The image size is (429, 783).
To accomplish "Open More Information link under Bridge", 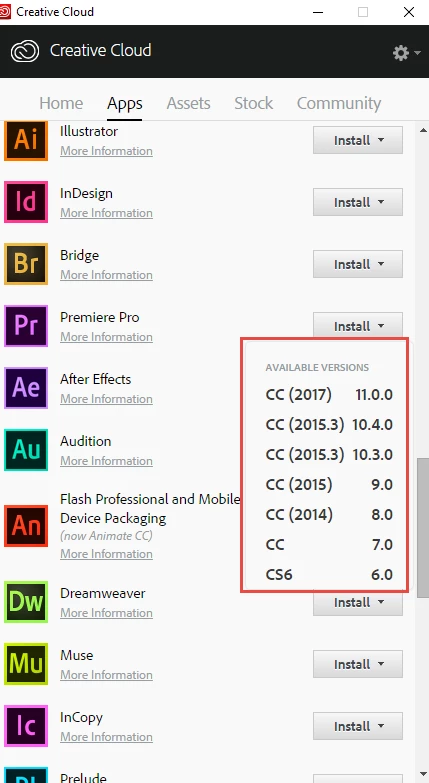I will point(106,275).
